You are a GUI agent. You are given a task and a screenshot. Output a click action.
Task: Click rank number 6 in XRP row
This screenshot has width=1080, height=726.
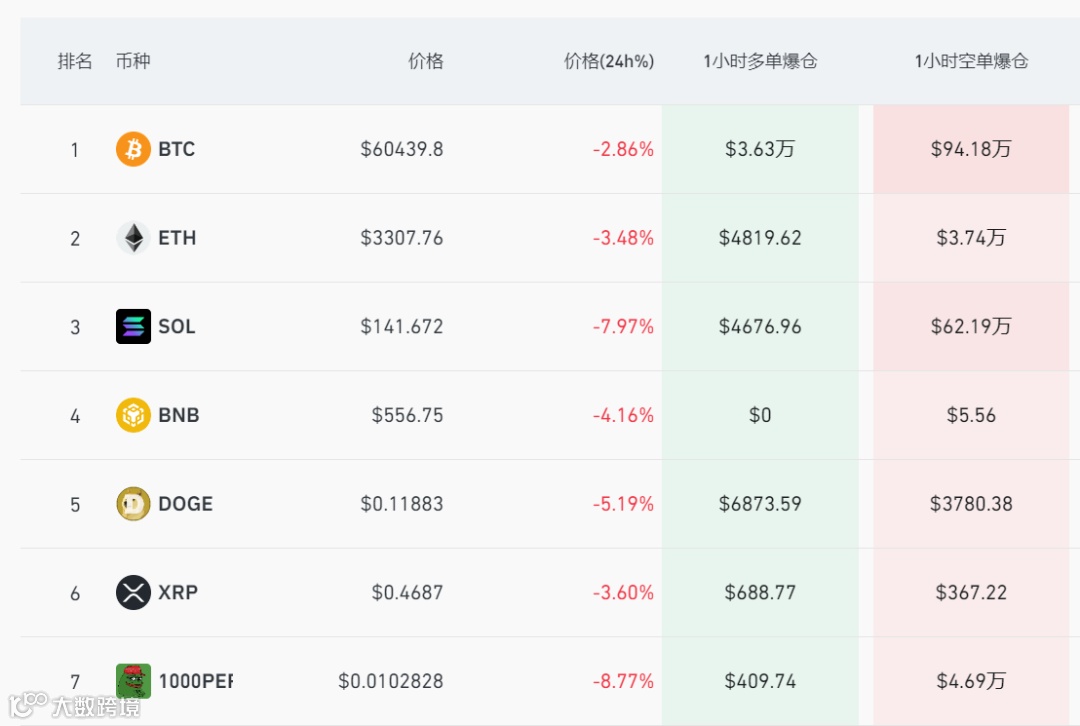(x=75, y=593)
